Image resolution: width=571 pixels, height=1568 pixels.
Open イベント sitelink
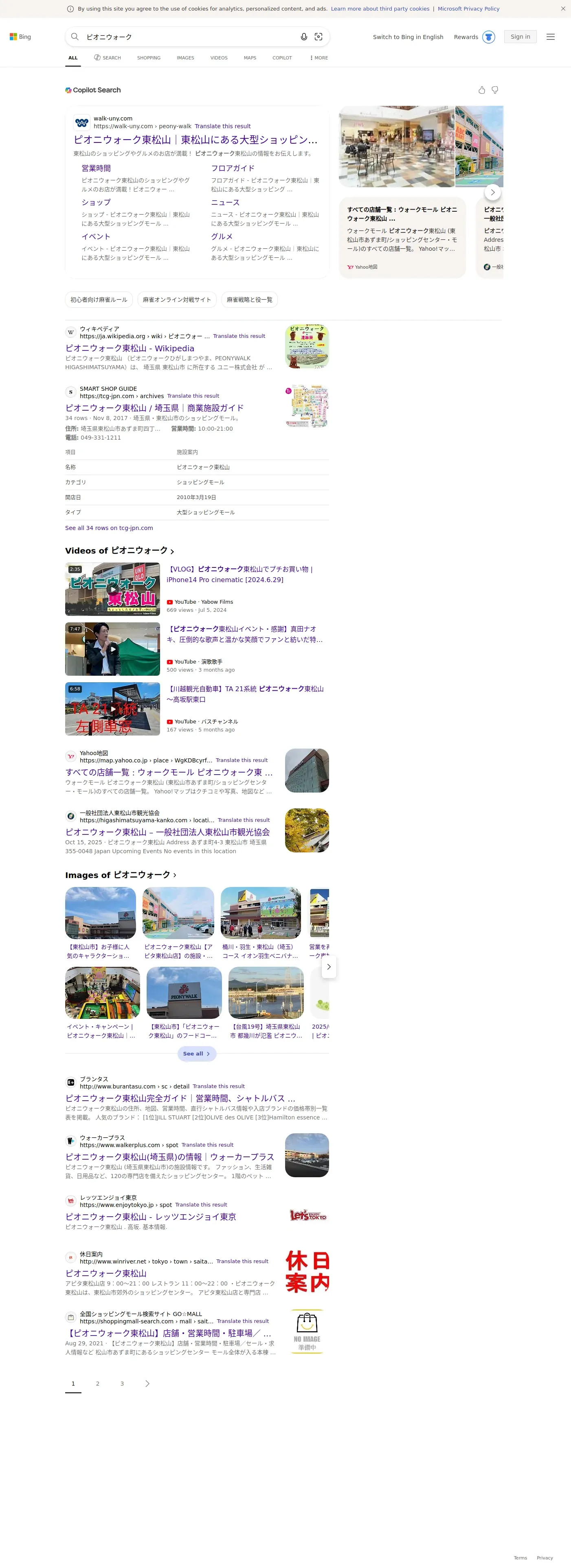coord(96,236)
